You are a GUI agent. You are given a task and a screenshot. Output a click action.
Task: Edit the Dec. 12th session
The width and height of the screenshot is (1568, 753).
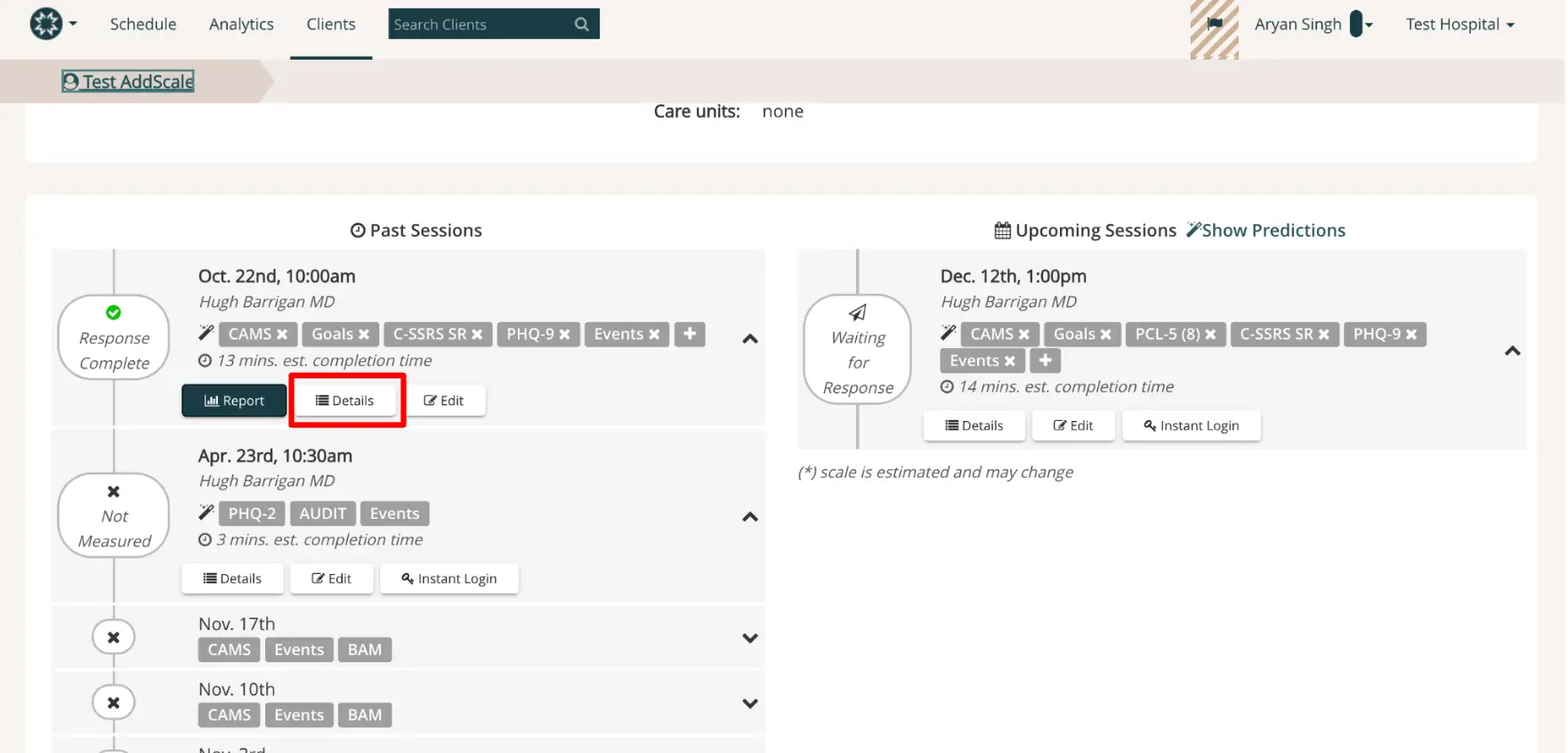click(1073, 425)
